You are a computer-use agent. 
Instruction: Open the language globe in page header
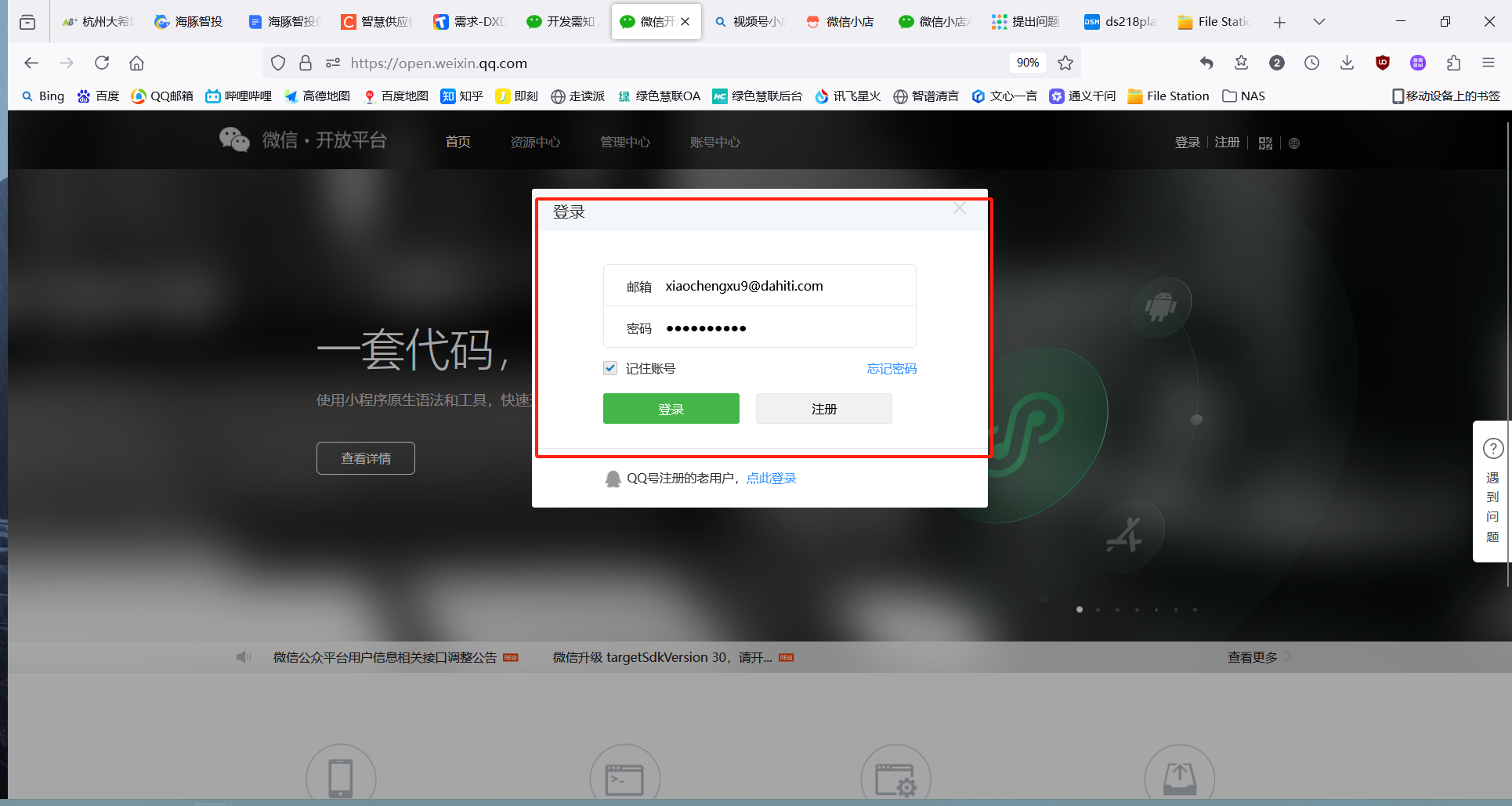click(1294, 143)
